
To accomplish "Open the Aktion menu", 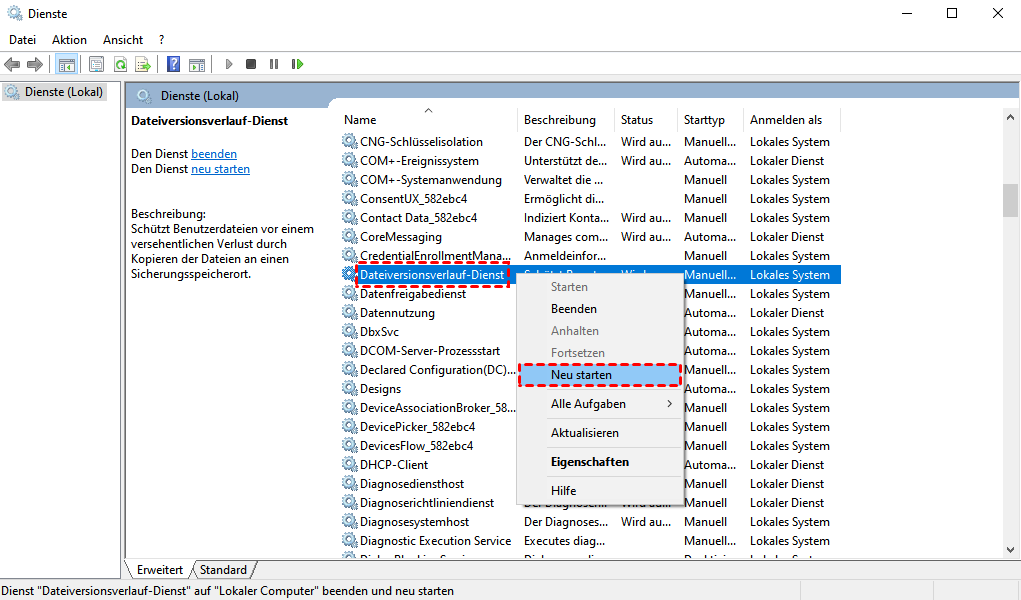I will click(x=69, y=40).
